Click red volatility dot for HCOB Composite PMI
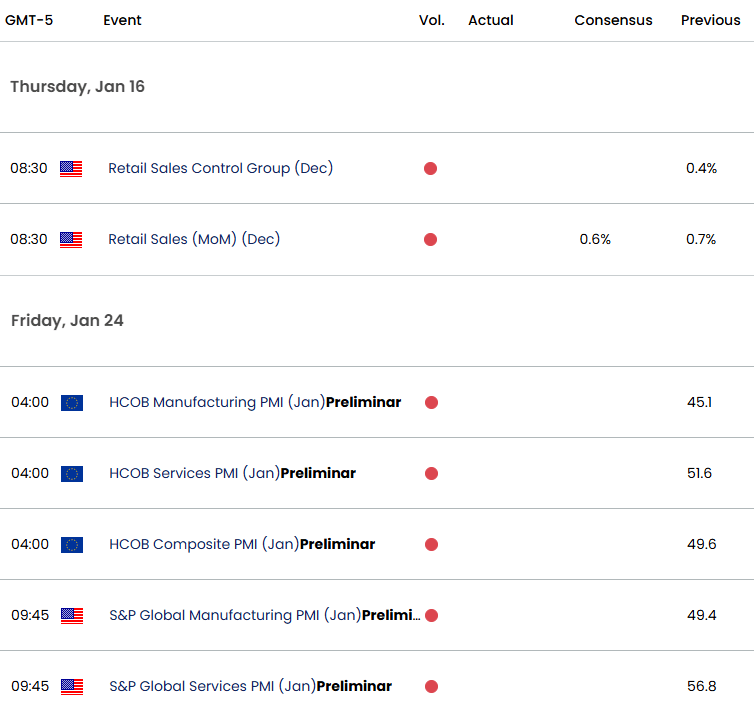This screenshot has width=754, height=707. coord(431,544)
